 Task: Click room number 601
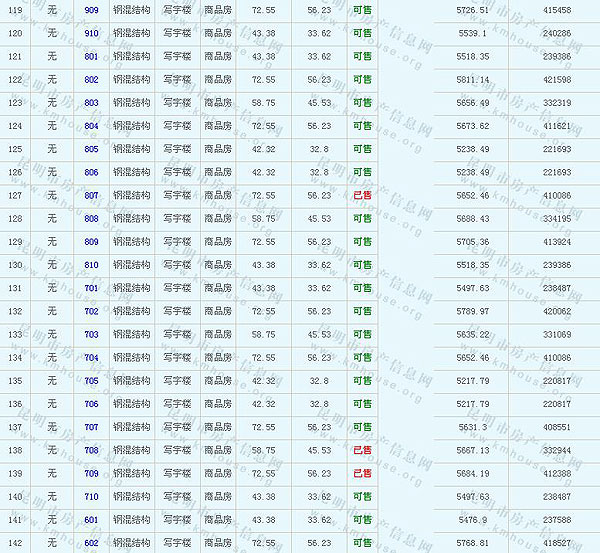pyautogui.click(x=91, y=520)
